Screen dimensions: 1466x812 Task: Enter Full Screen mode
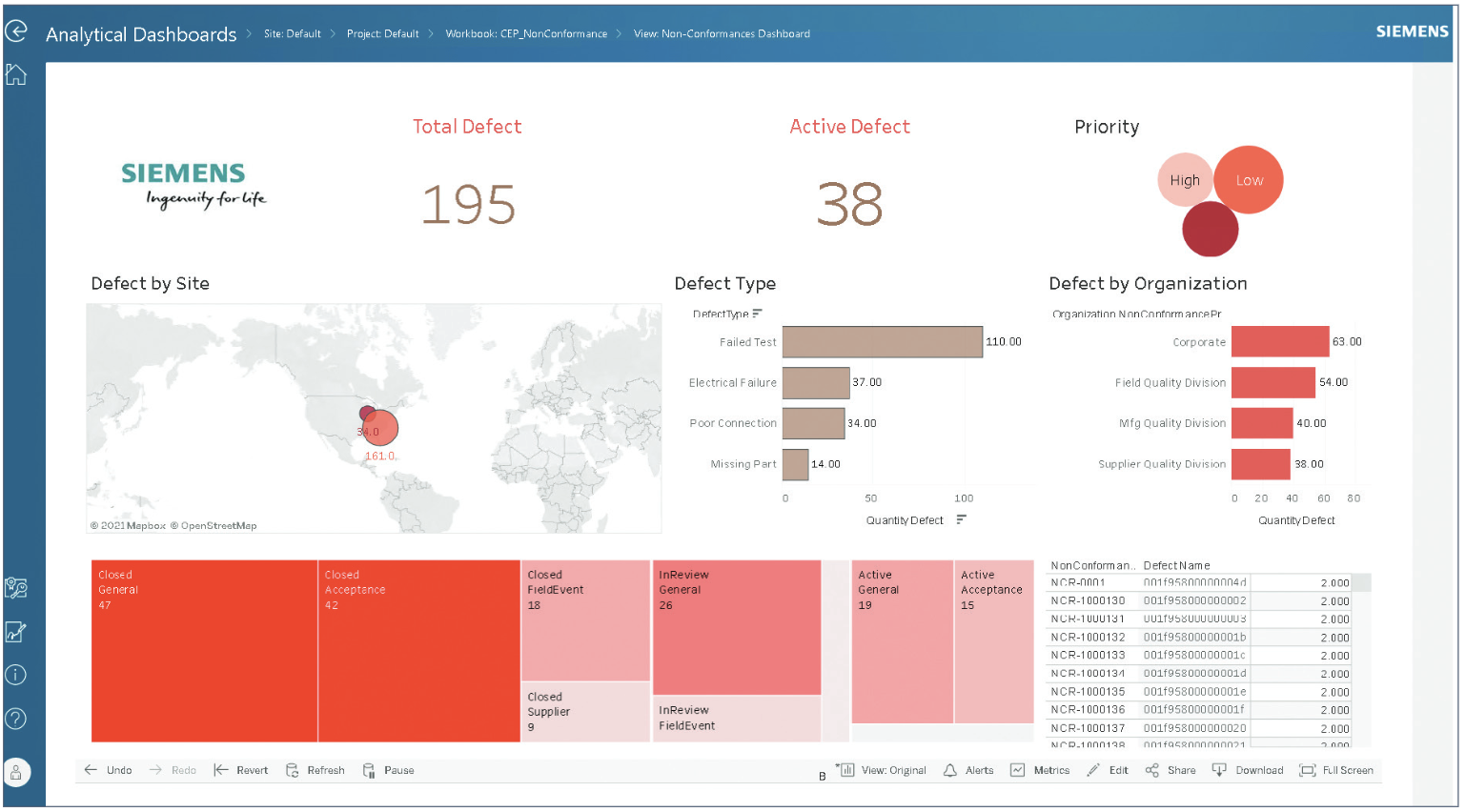coord(1335,770)
